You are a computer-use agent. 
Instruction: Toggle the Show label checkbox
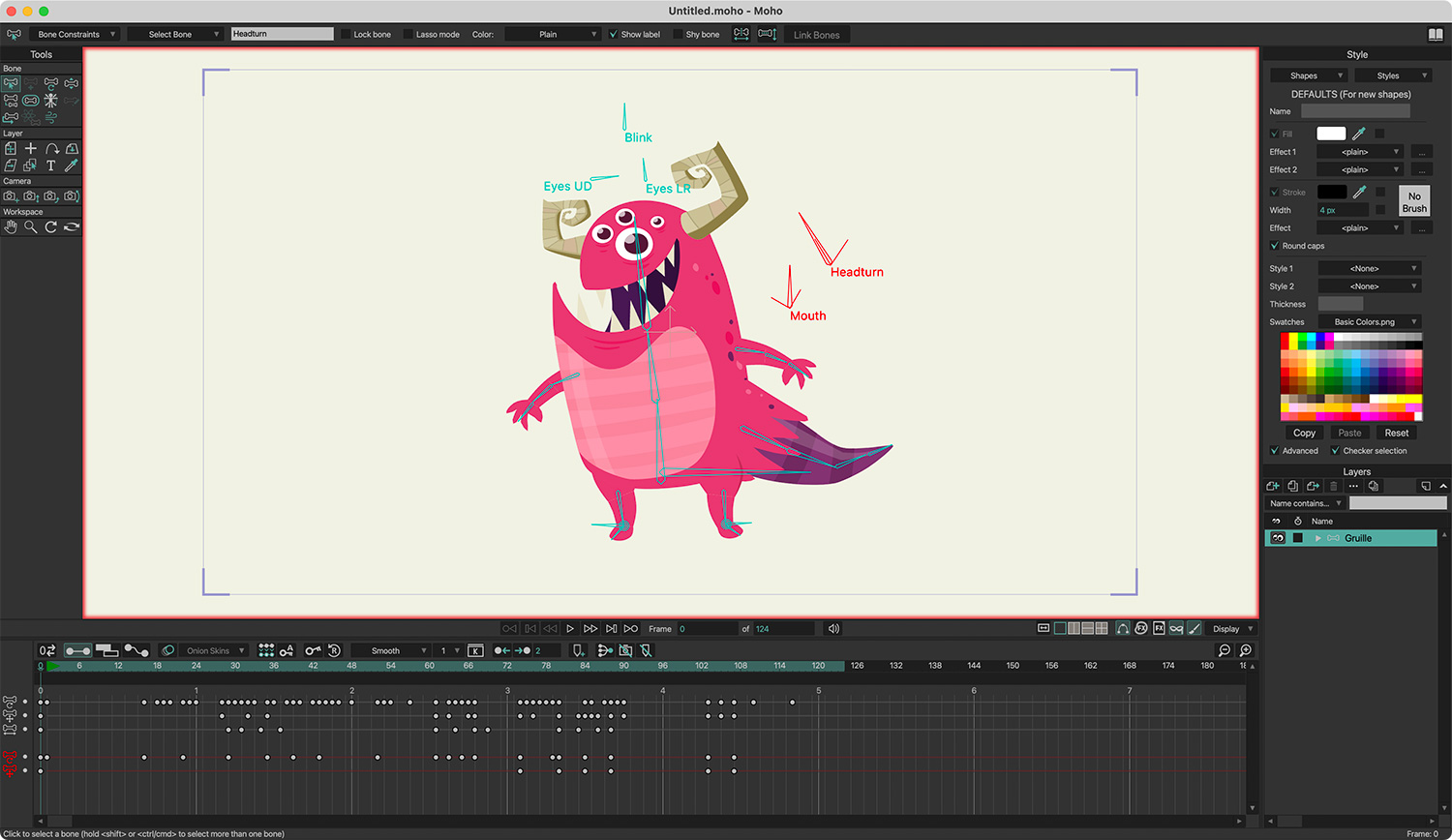(613, 35)
